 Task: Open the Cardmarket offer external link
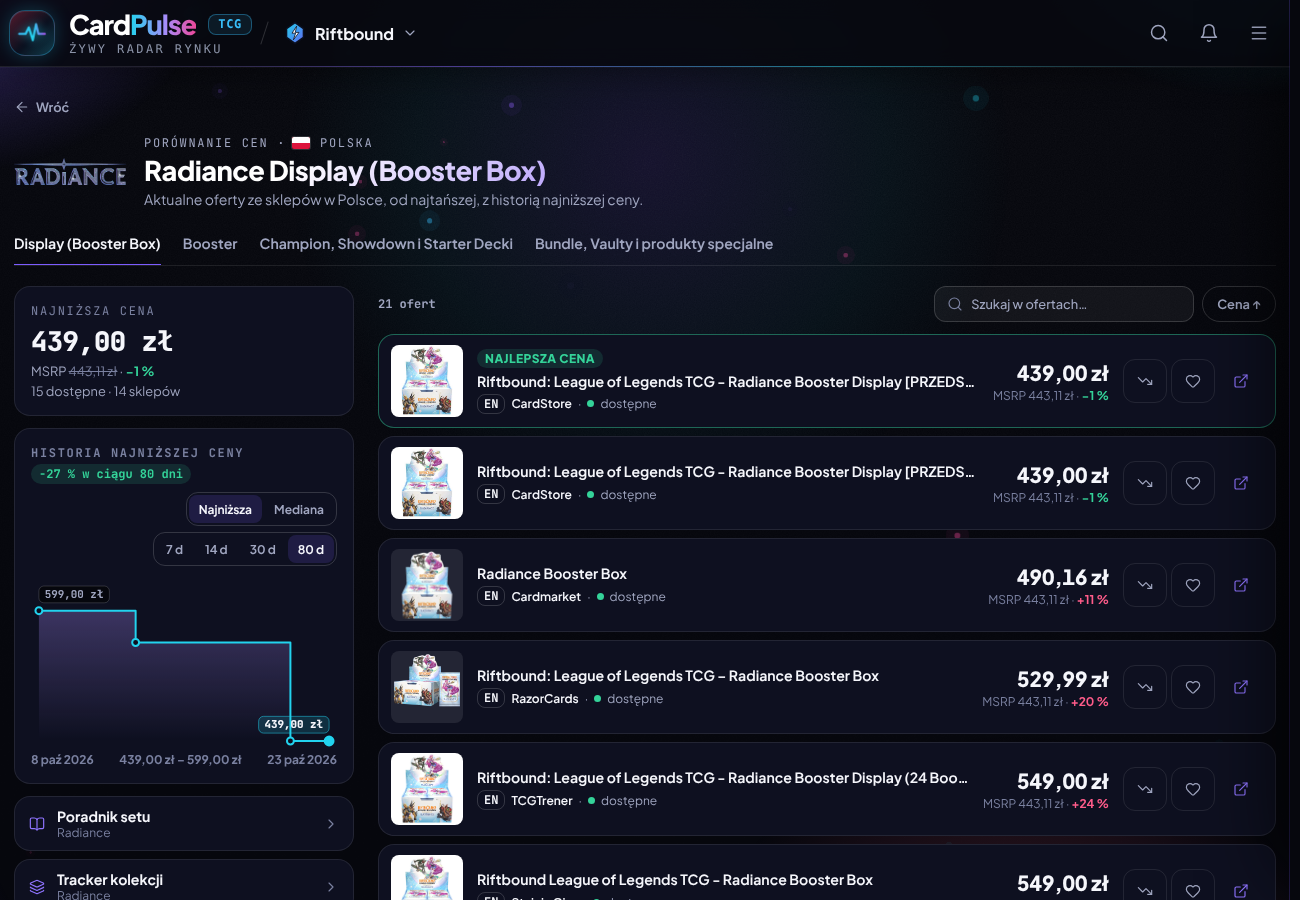point(1241,585)
